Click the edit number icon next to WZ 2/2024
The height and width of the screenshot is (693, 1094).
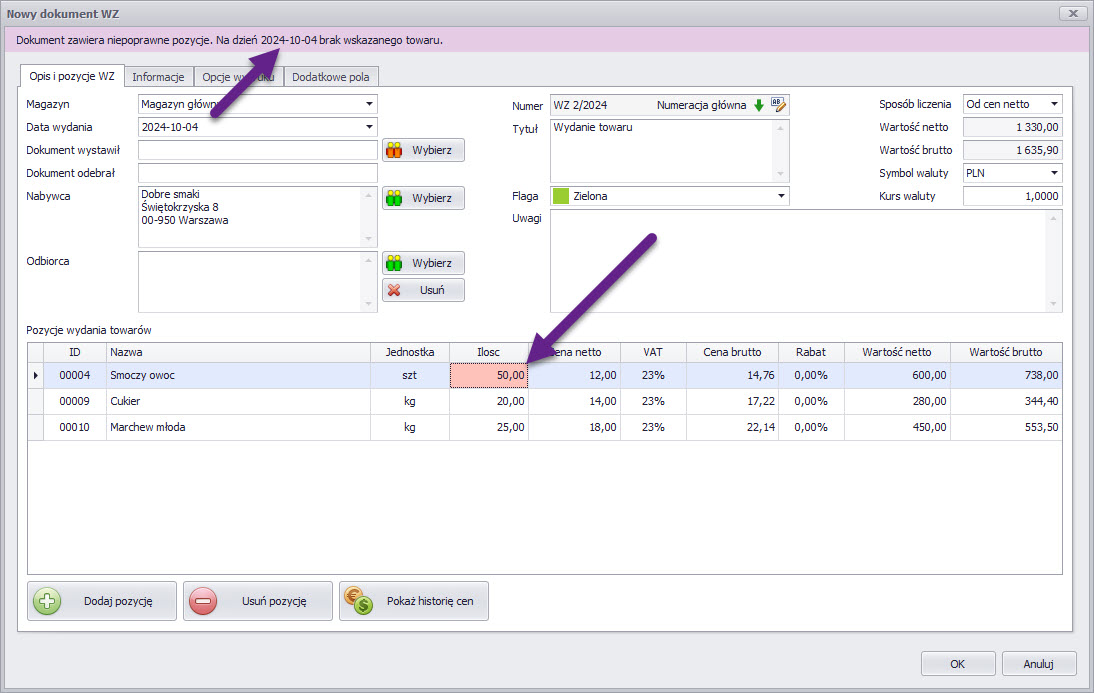pos(778,105)
